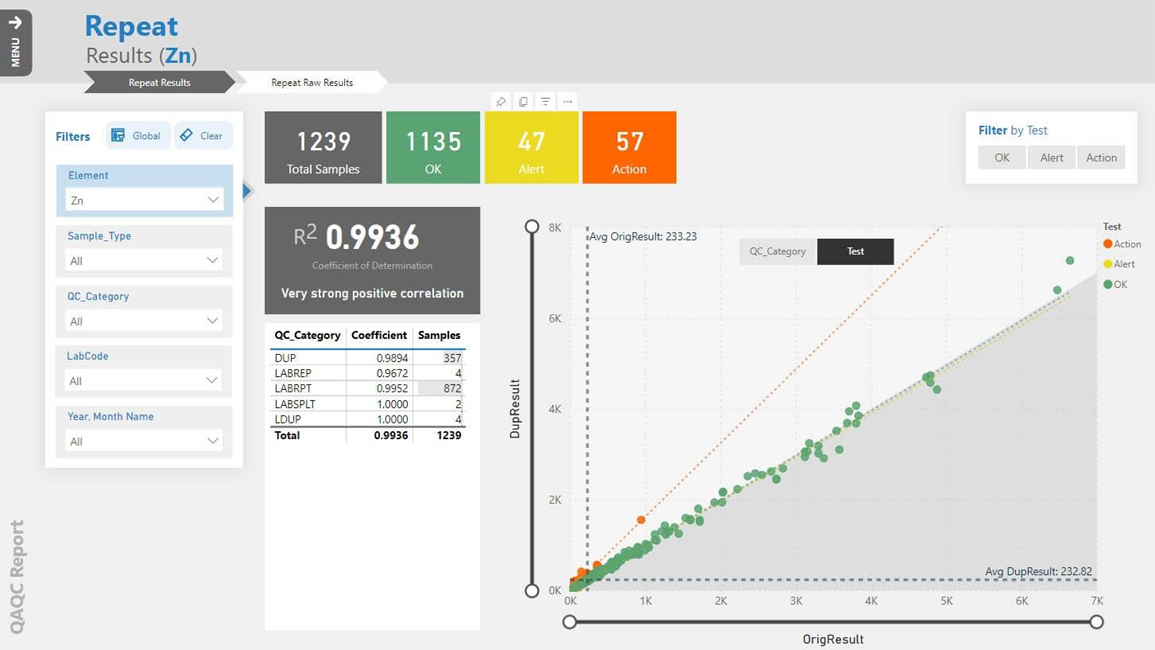Open the More options ellipsis menu

click(567, 100)
